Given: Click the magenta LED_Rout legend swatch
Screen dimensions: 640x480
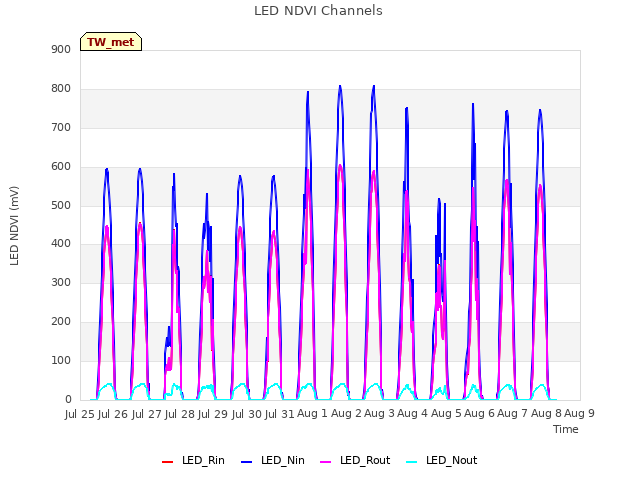Looking at the screenshot, I should (326, 462).
